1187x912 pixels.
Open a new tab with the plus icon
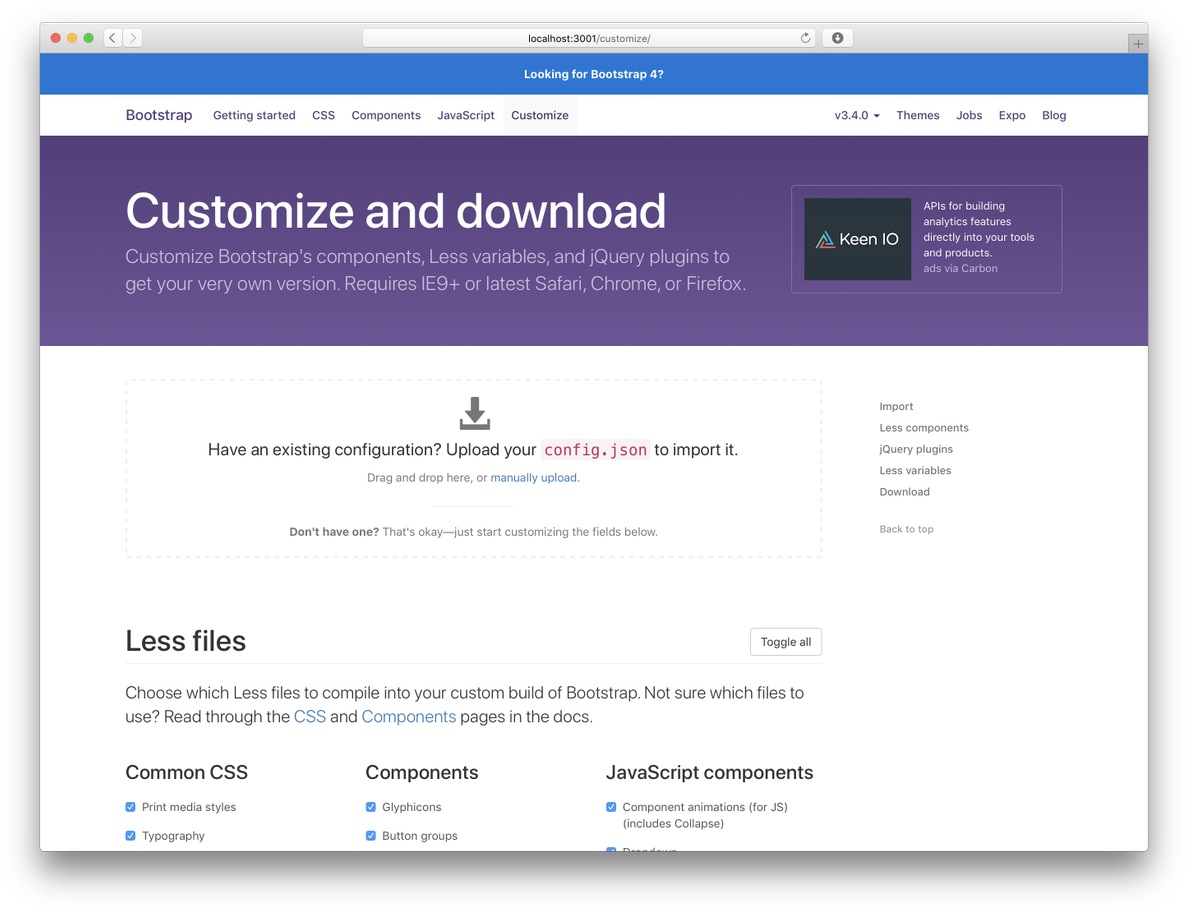(1138, 43)
